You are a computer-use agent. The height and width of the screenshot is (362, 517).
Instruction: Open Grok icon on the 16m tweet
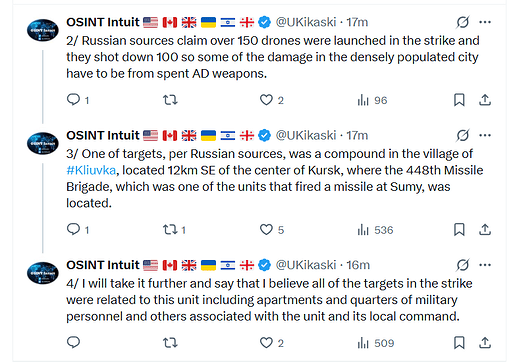tap(463, 265)
